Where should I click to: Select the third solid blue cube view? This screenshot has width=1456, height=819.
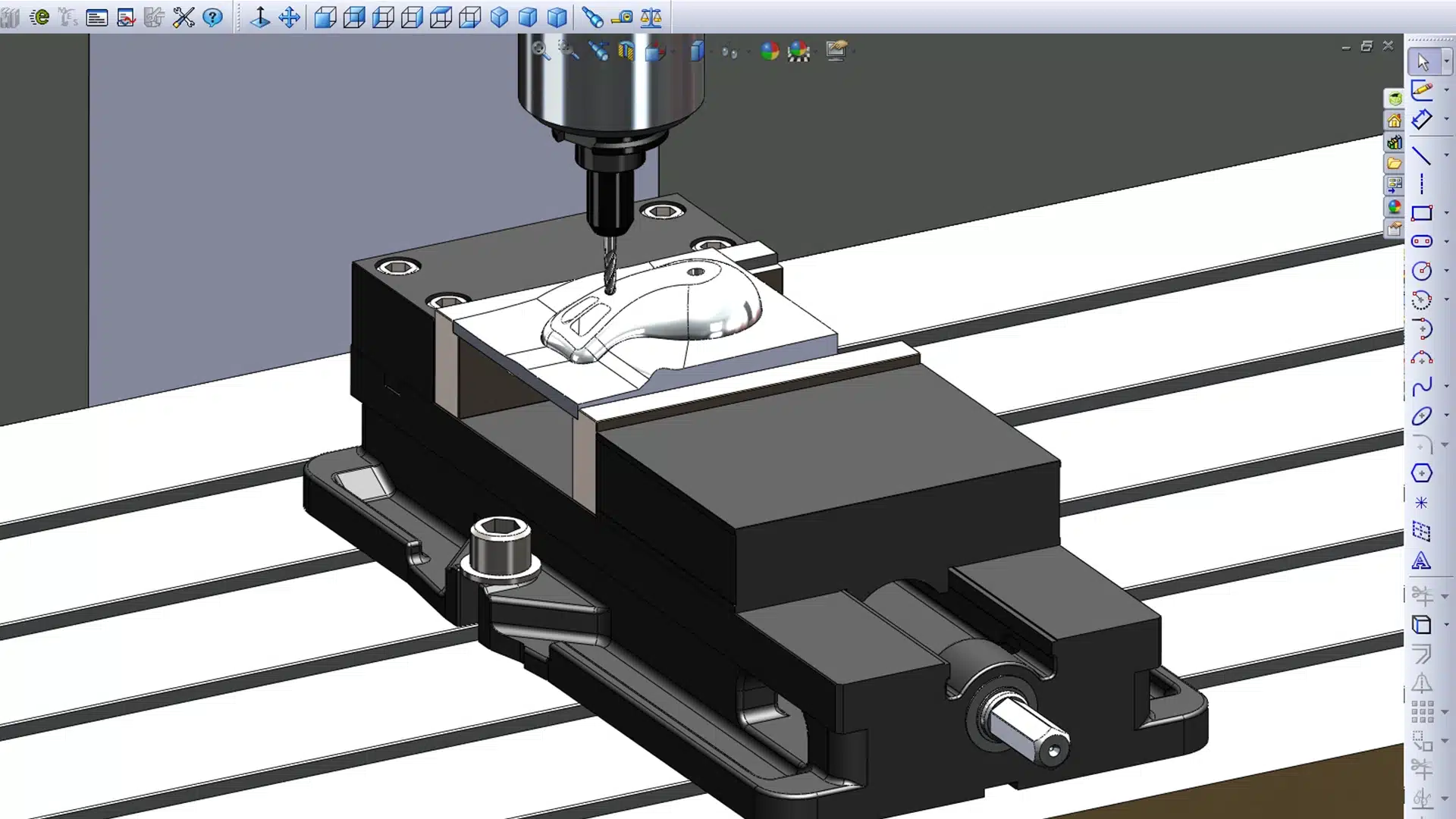[557, 17]
